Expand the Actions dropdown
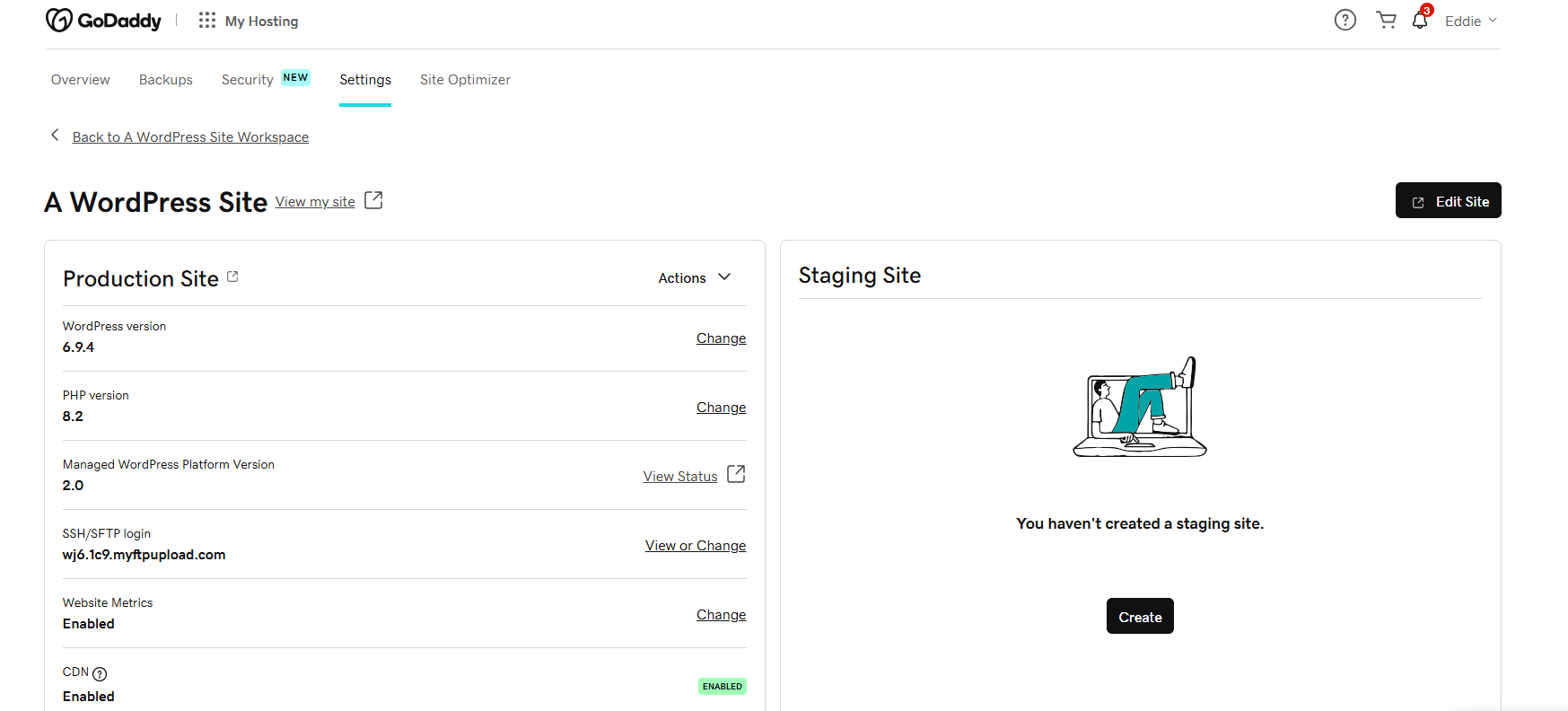1568x711 pixels. pyautogui.click(x=695, y=277)
